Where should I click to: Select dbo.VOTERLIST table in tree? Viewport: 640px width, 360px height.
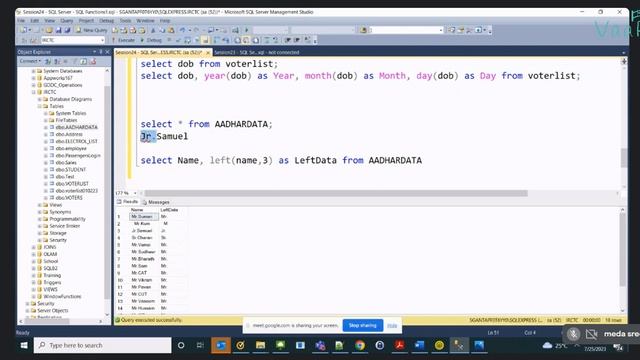72,184
